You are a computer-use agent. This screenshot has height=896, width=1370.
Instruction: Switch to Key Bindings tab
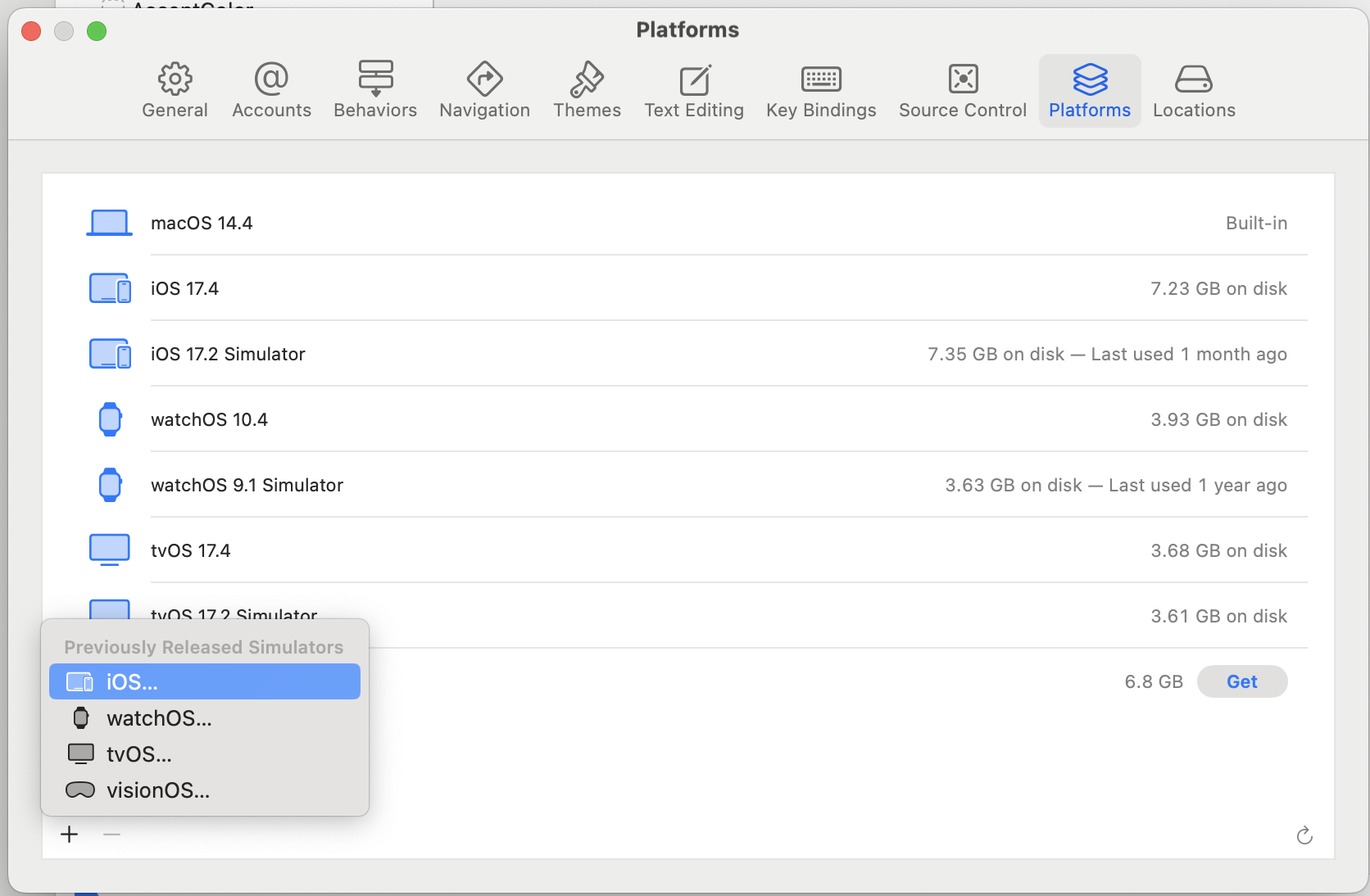(821, 91)
